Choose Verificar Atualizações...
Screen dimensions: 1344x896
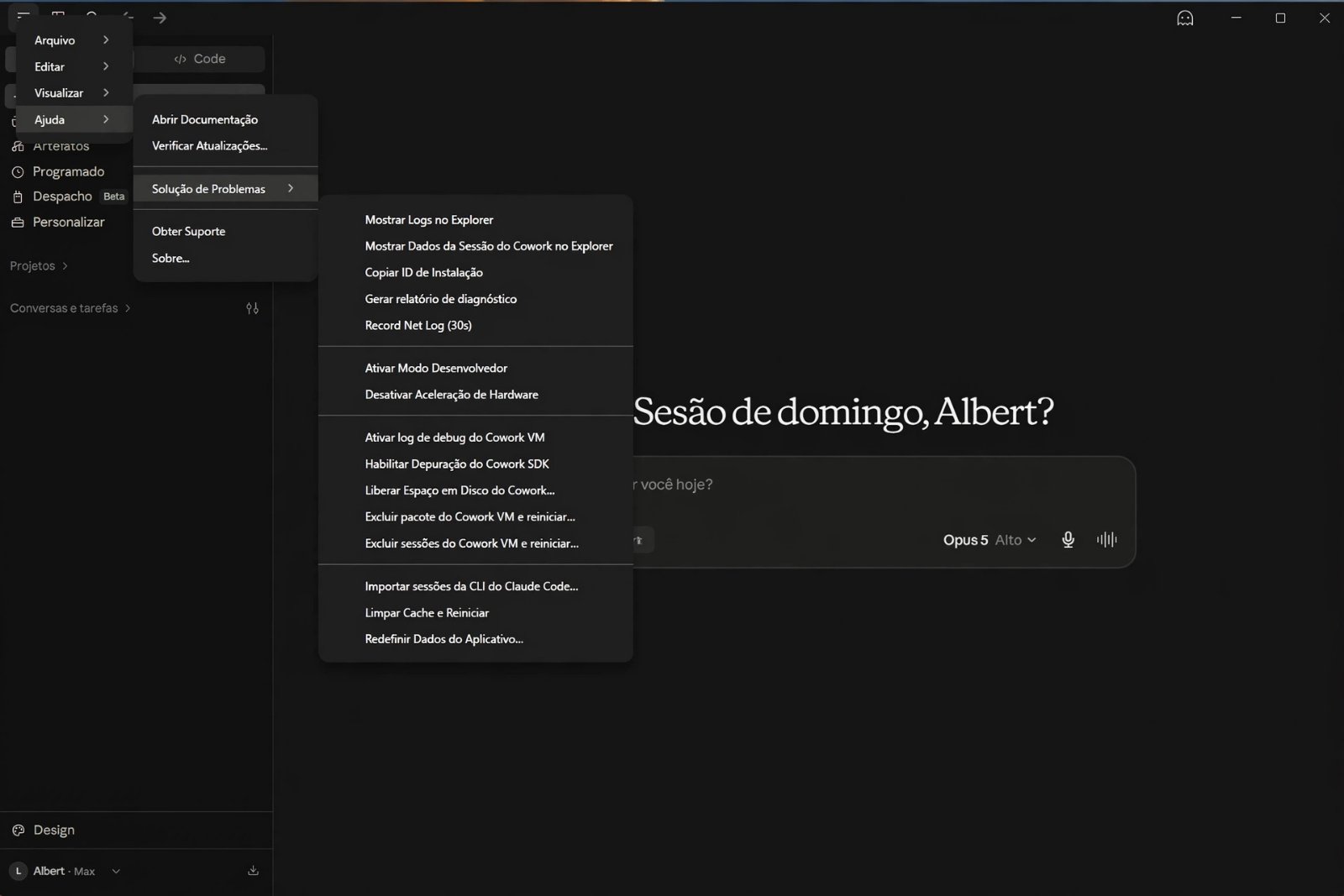[x=225, y=146]
